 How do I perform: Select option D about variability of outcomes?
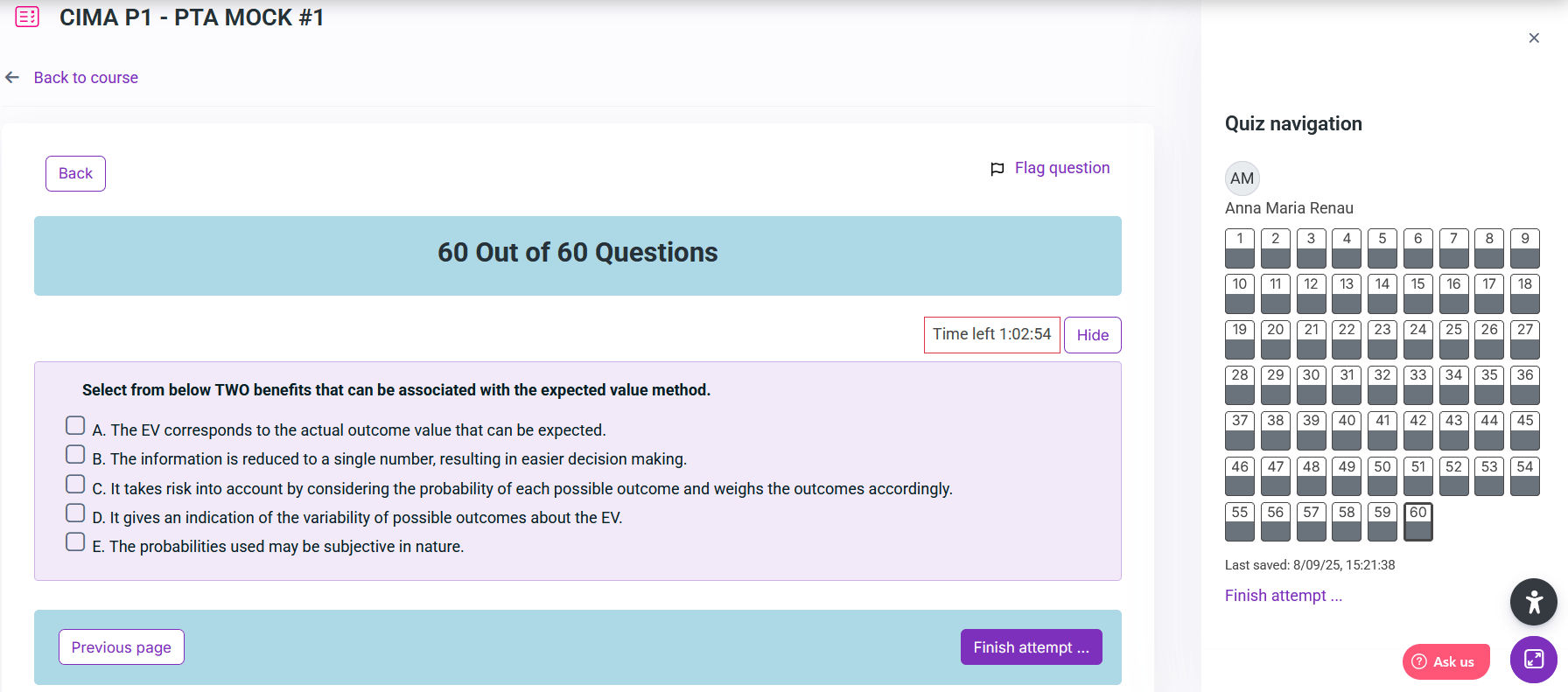tap(75, 514)
